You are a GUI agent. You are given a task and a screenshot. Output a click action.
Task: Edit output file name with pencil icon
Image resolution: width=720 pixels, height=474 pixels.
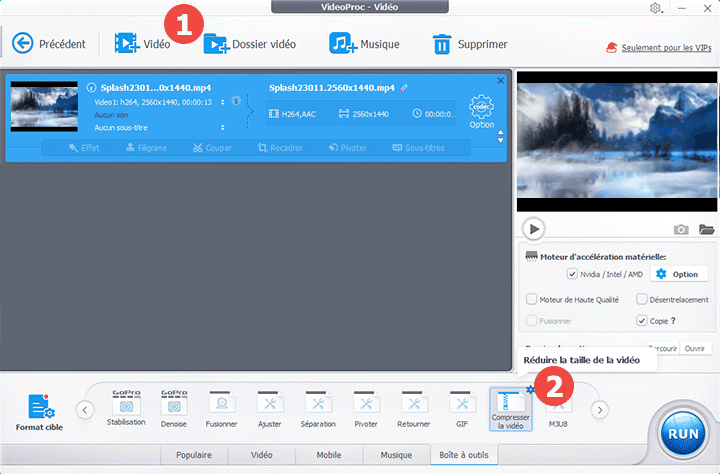click(404, 88)
